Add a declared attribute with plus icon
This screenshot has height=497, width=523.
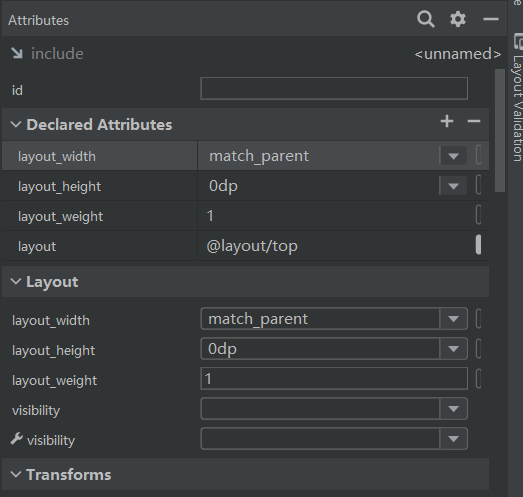coord(447,121)
